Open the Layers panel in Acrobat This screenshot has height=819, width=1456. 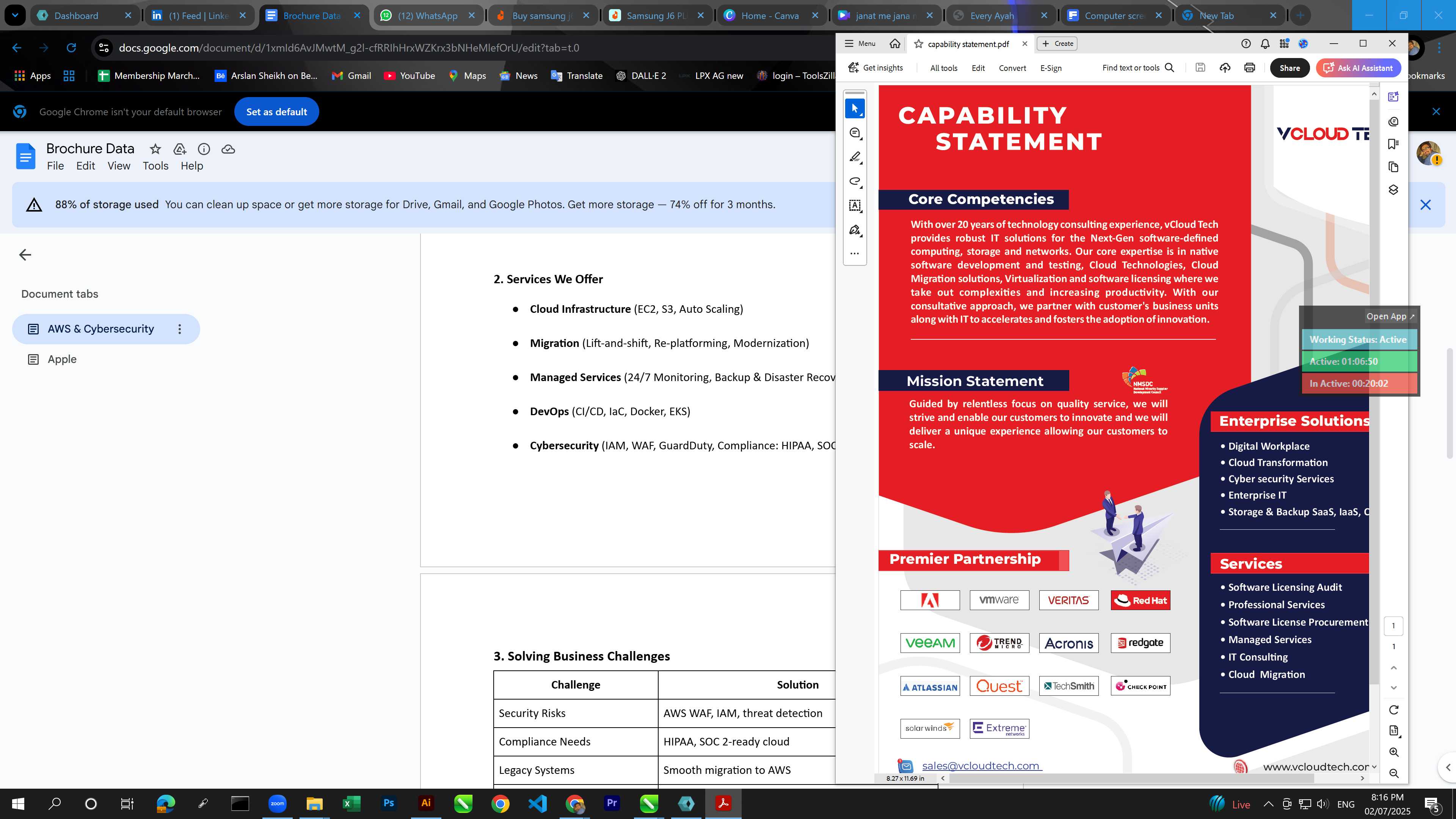click(1393, 190)
